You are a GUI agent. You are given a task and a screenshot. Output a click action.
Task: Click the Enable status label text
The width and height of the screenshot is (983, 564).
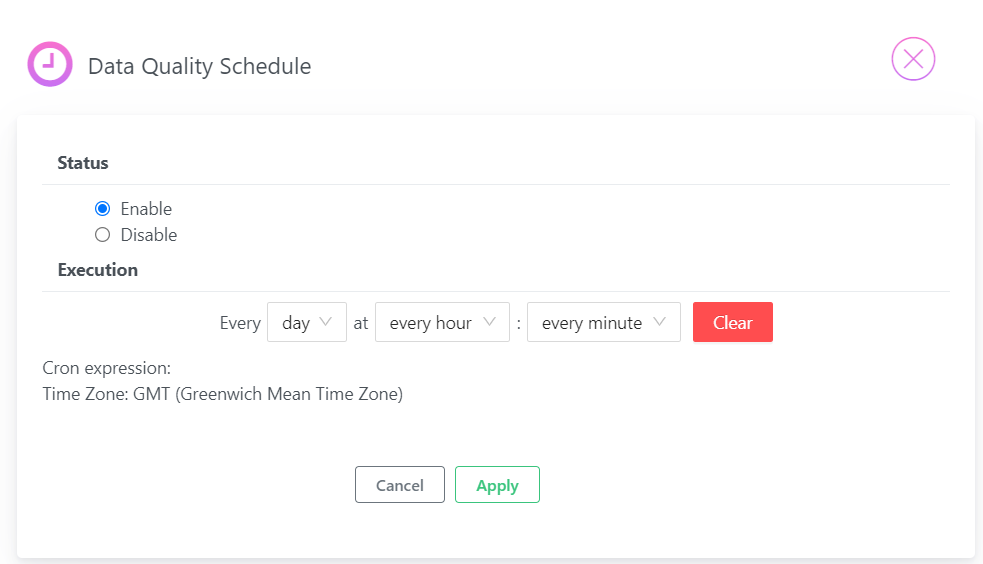(146, 208)
